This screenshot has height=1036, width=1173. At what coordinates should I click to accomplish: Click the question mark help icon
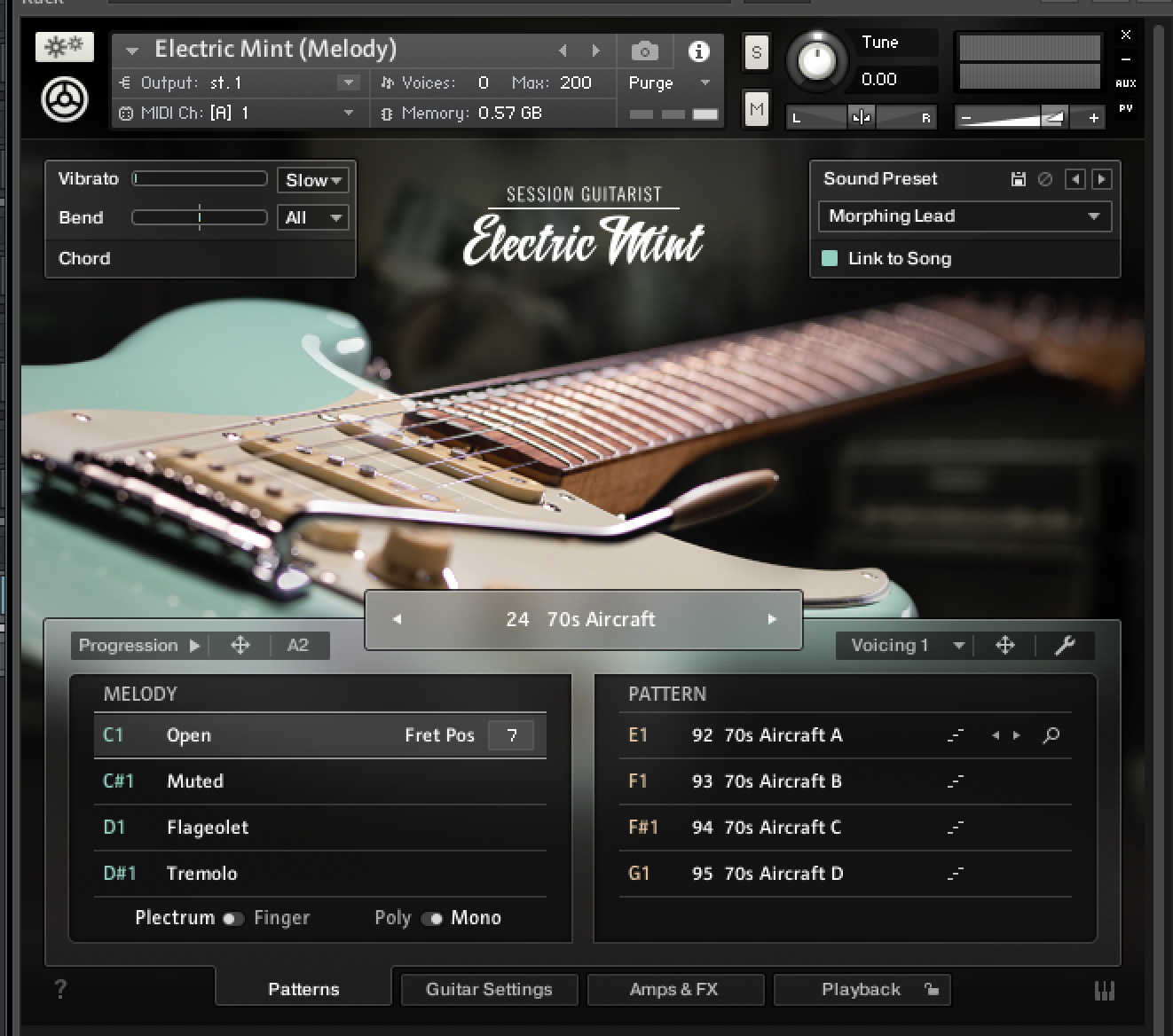(x=60, y=989)
